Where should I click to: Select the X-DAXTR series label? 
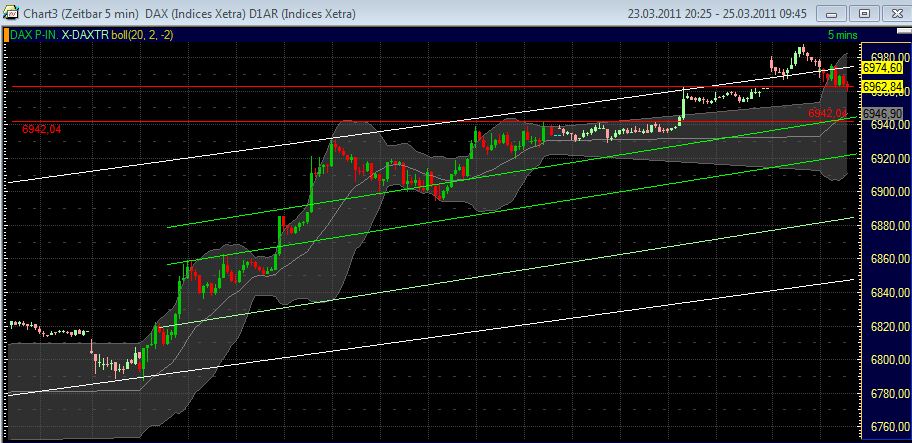pyautogui.click(x=84, y=35)
